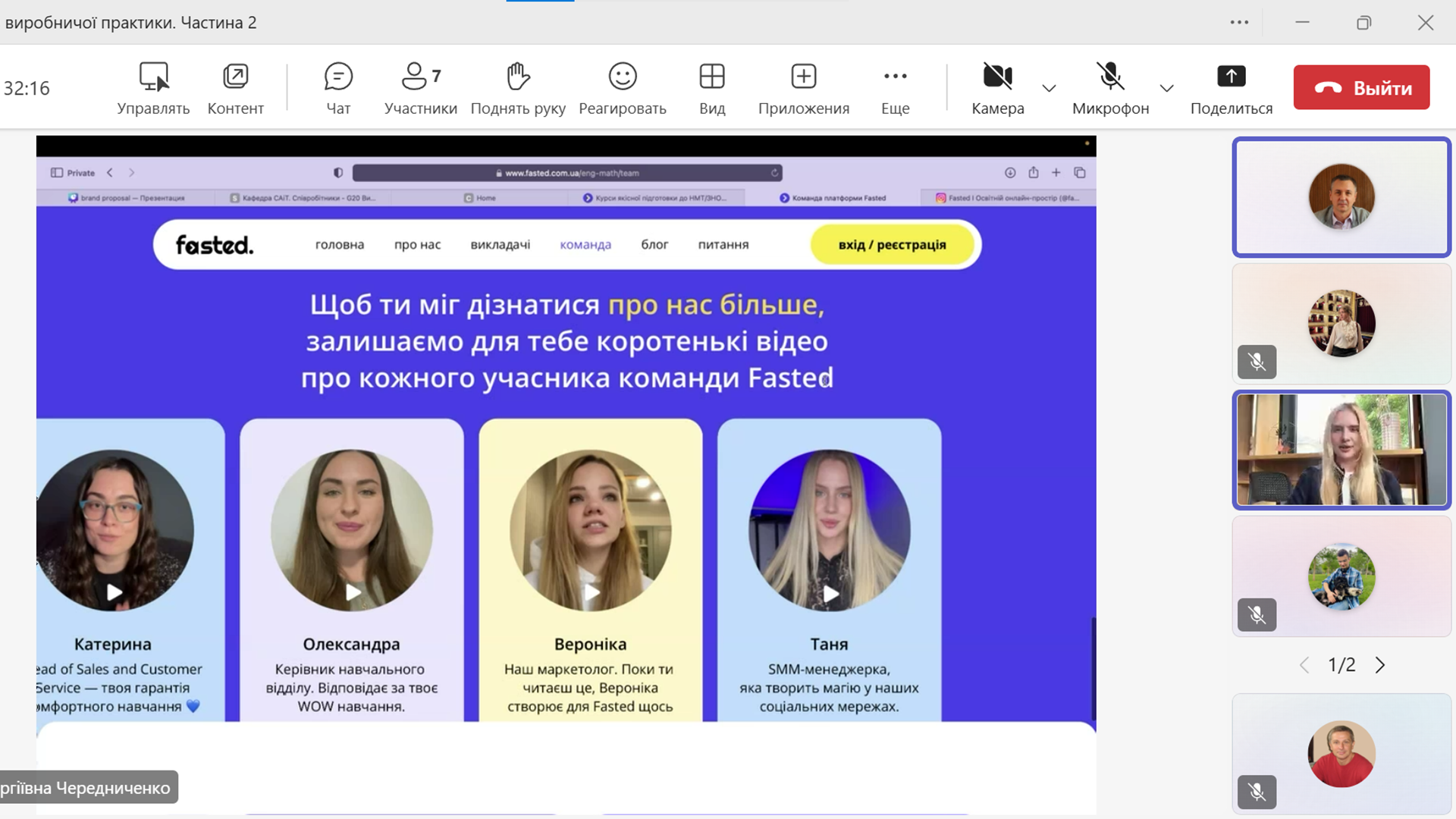Viewport: 1456px width, 819px height.
Task: Leave the meeting with Выйти
Action: coord(1362,87)
